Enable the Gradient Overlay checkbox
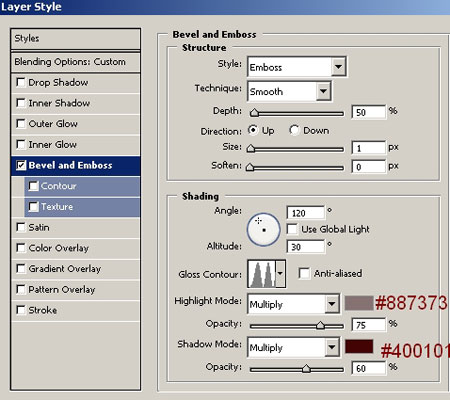Viewport: 450px width, 400px height. coord(21,269)
